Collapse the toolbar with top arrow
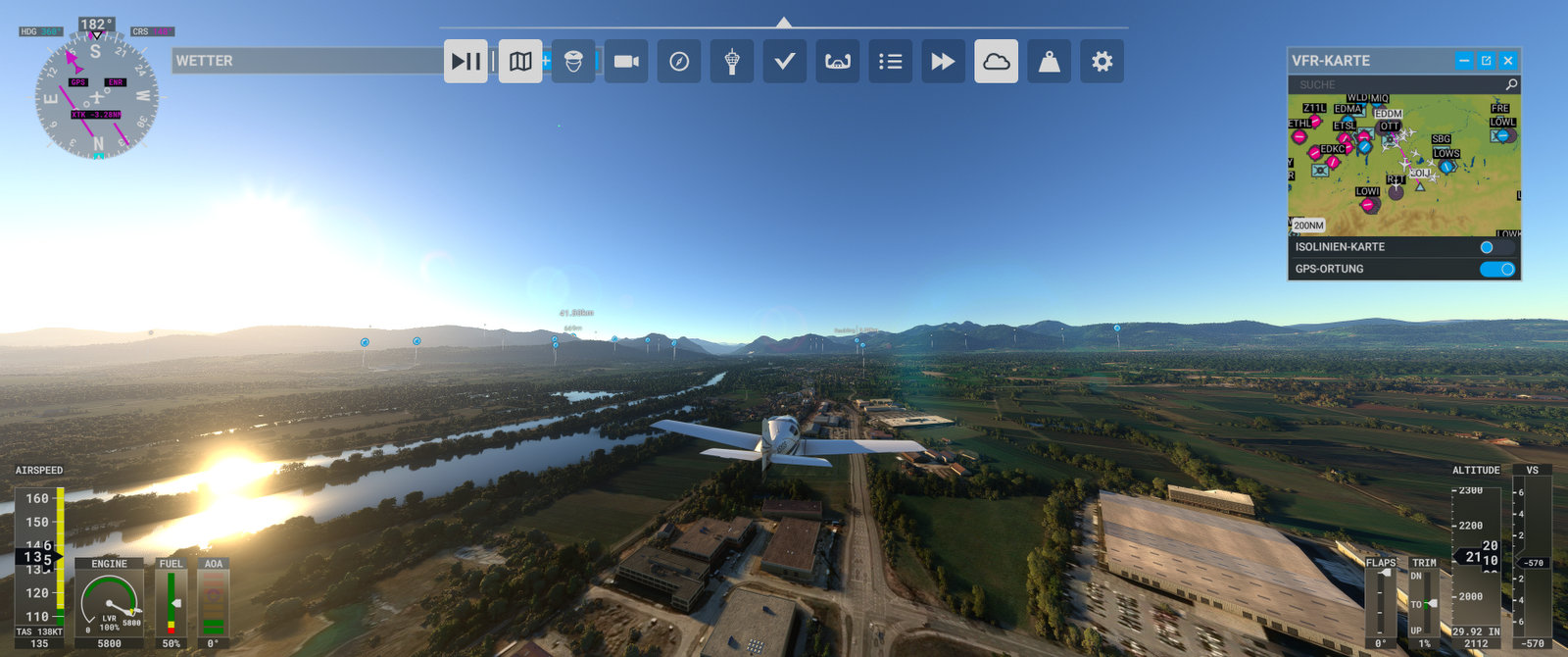1568x657 pixels. pyautogui.click(x=784, y=23)
